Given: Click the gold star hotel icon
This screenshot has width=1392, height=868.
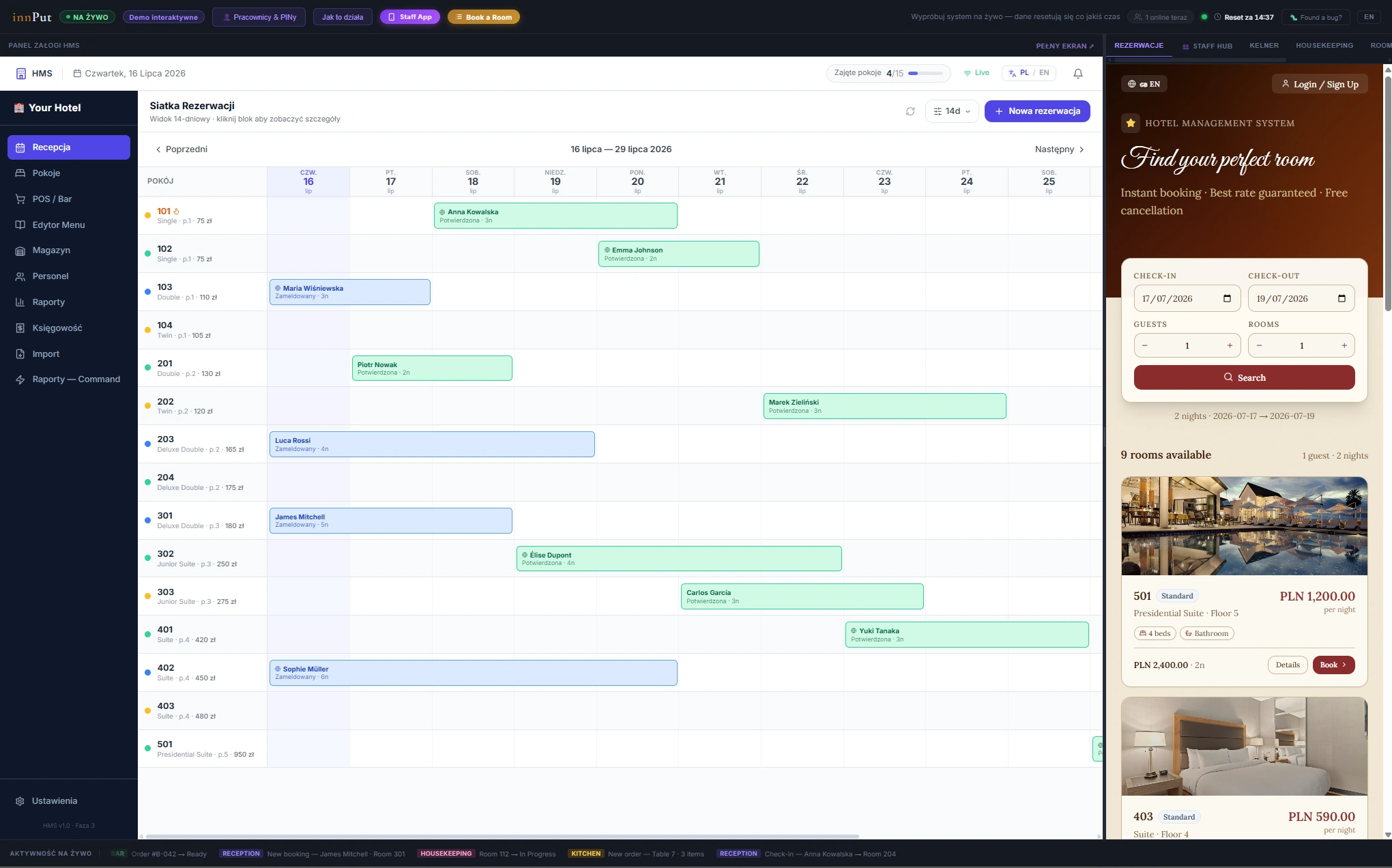Looking at the screenshot, I should click(1131, 124).
